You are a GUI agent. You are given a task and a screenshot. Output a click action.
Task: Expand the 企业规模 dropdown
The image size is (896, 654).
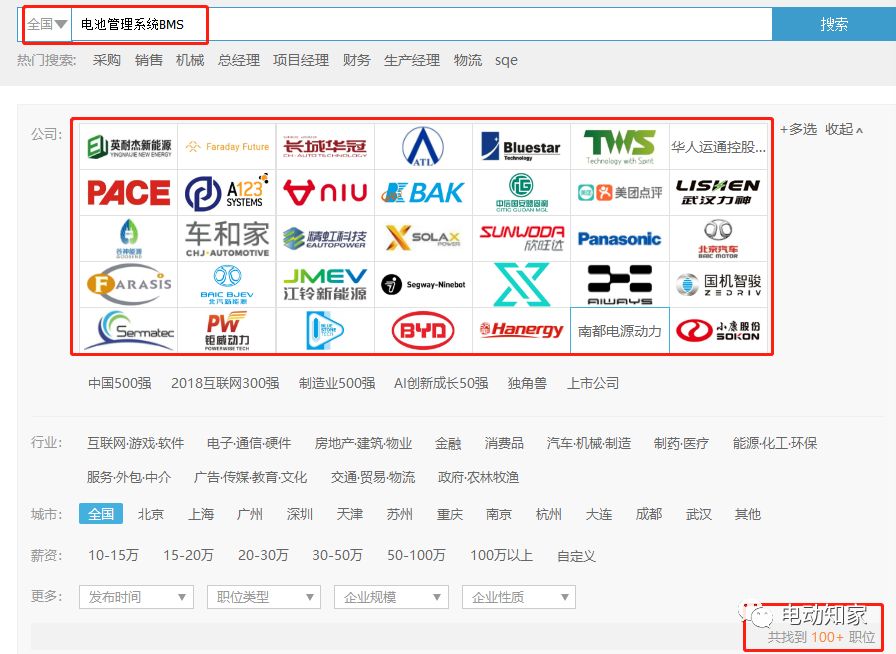click(391, 597)
